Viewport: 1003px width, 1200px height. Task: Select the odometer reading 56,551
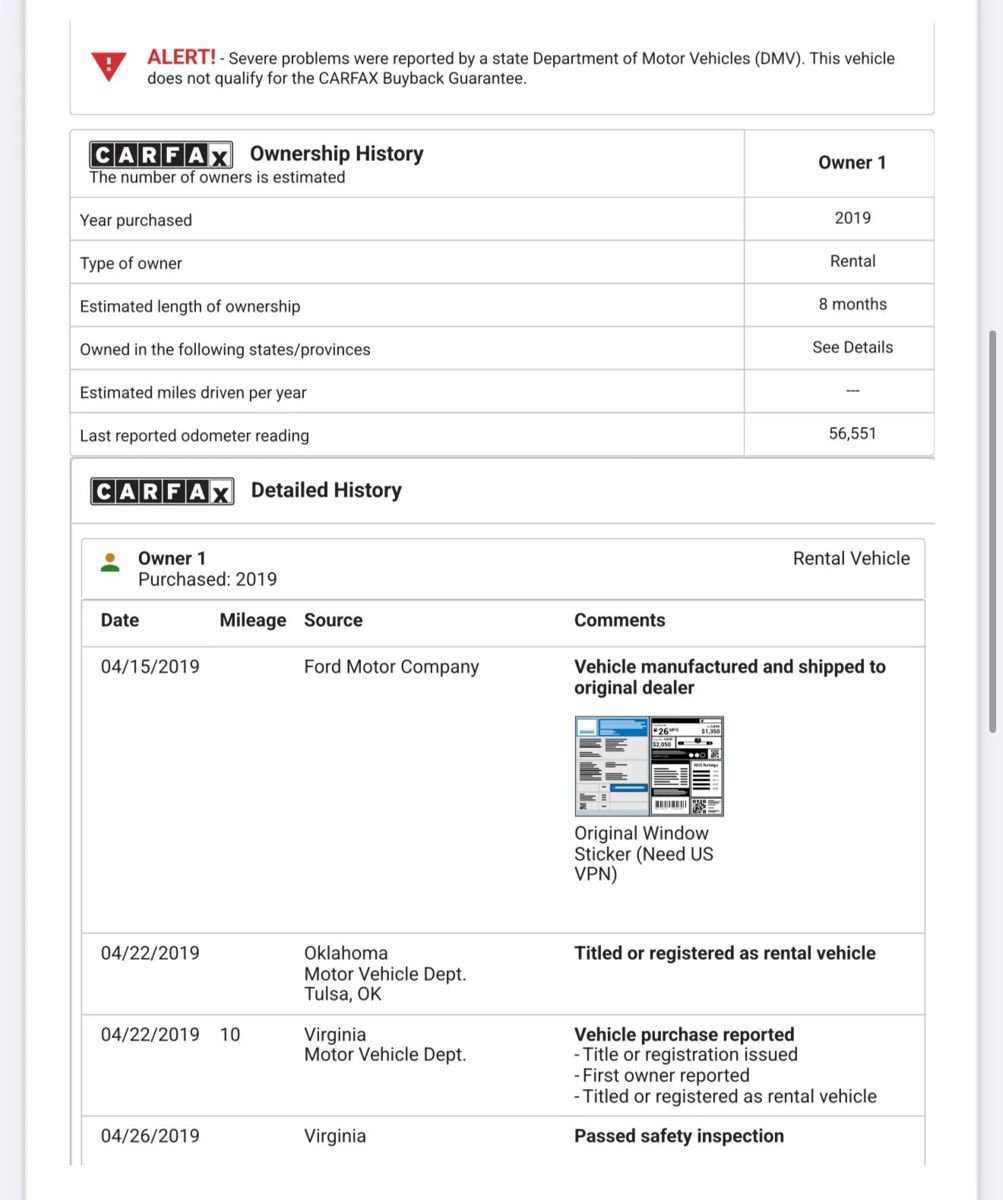click(853, 433)
